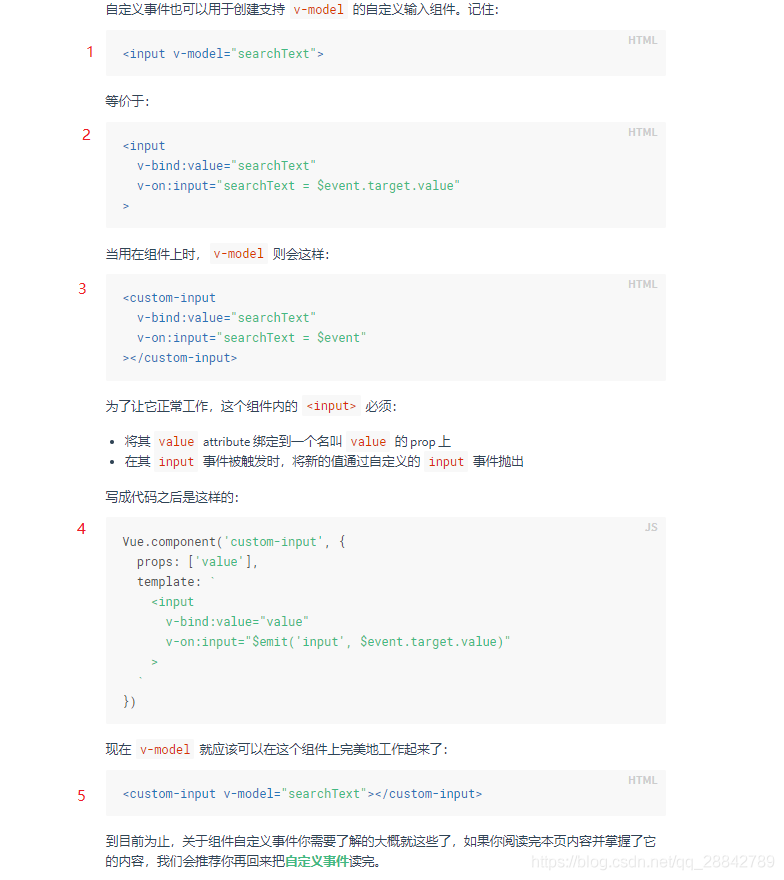Click the $emit('input', $event.target.value) line
The image size is (784, 880).
(x=338, y=642)
